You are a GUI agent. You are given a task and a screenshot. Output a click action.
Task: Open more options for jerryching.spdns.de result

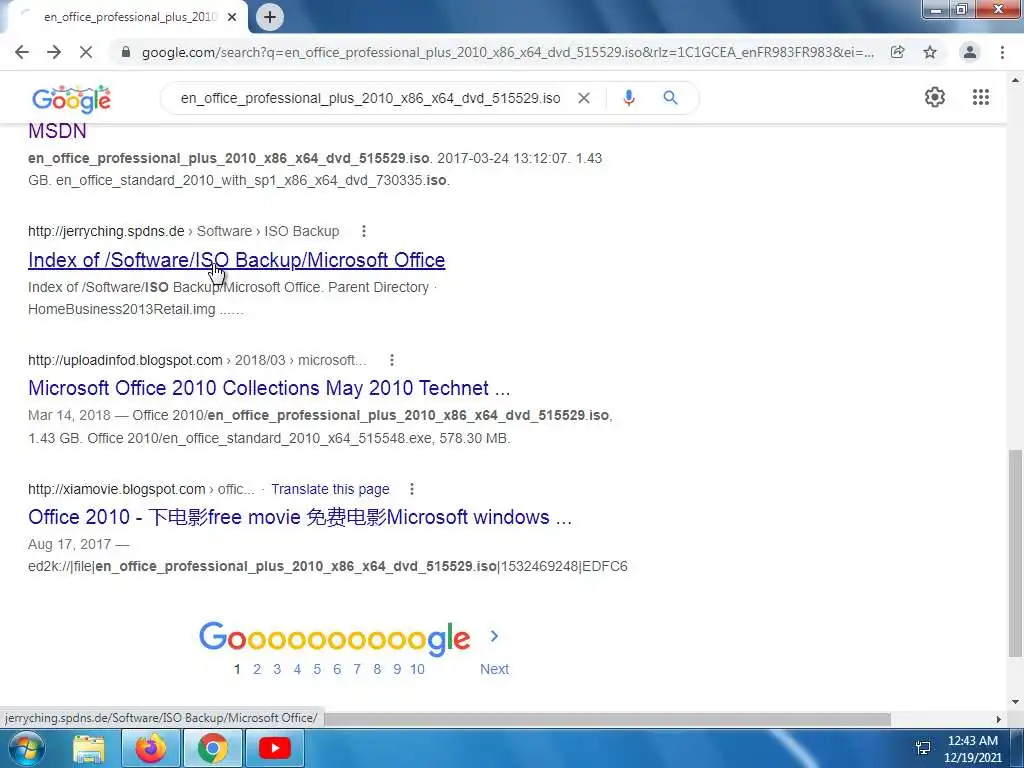(x=364, y=231)
